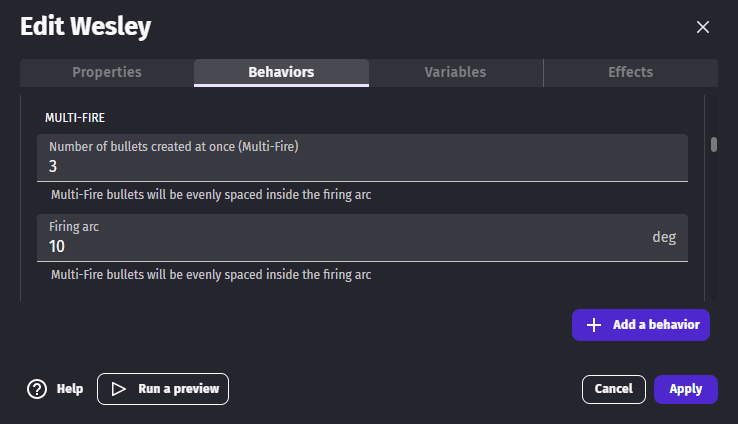This screenshot has width=738, height=424.
Task: Click the play icon in Run a preview
Action: pyautogui.click(x=118, y=389)
